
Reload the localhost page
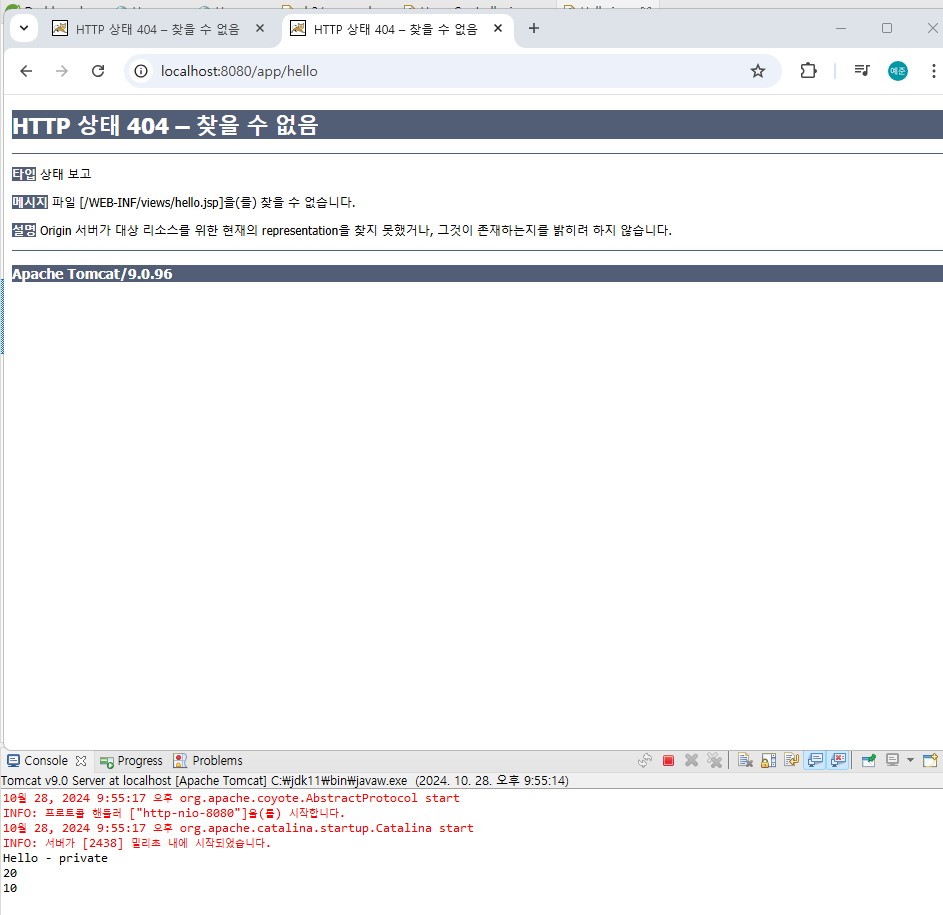[98, 71]
